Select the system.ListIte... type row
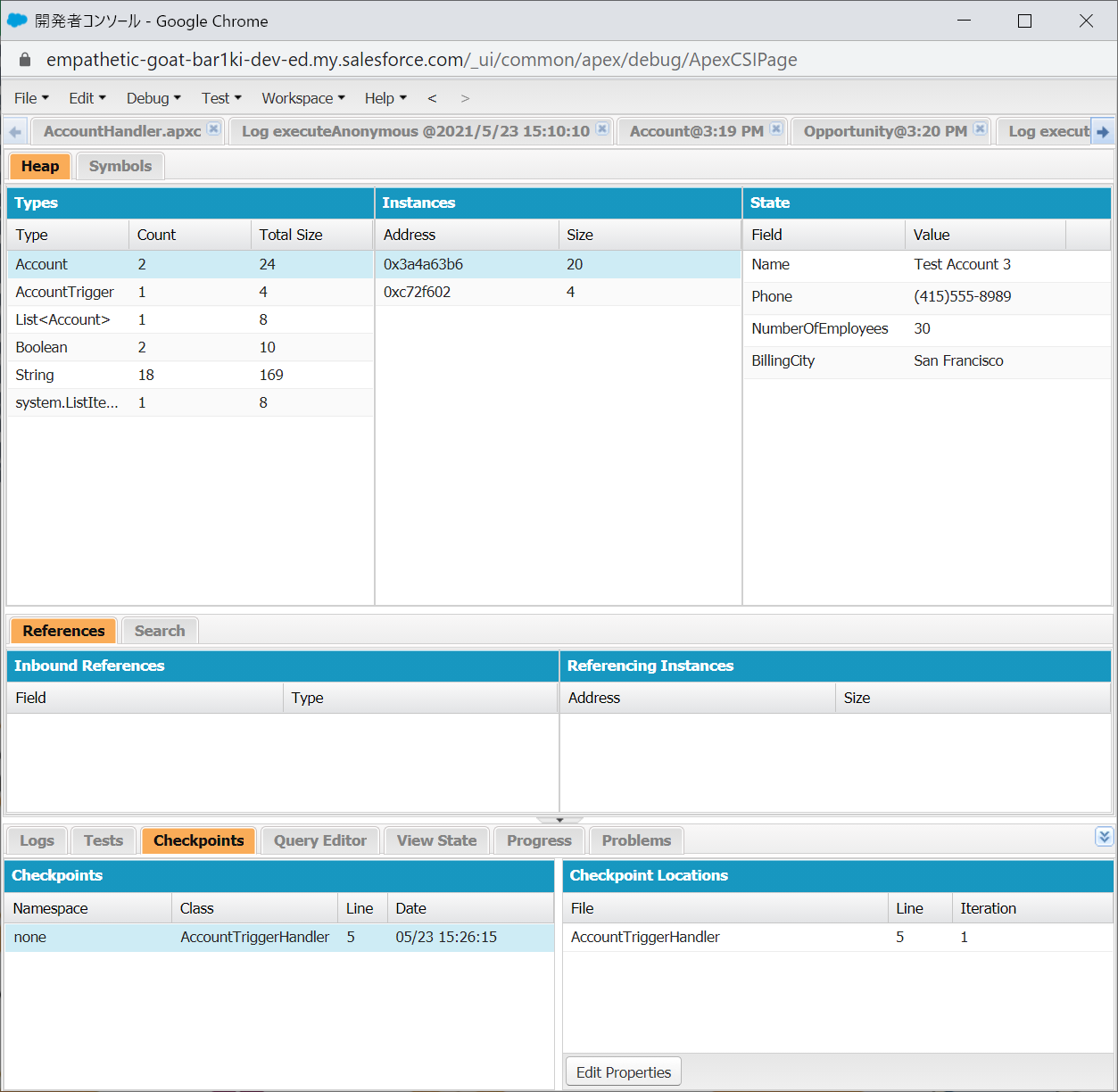The width and height of the screenshot is (1118, 1092). tap(190, 402)
